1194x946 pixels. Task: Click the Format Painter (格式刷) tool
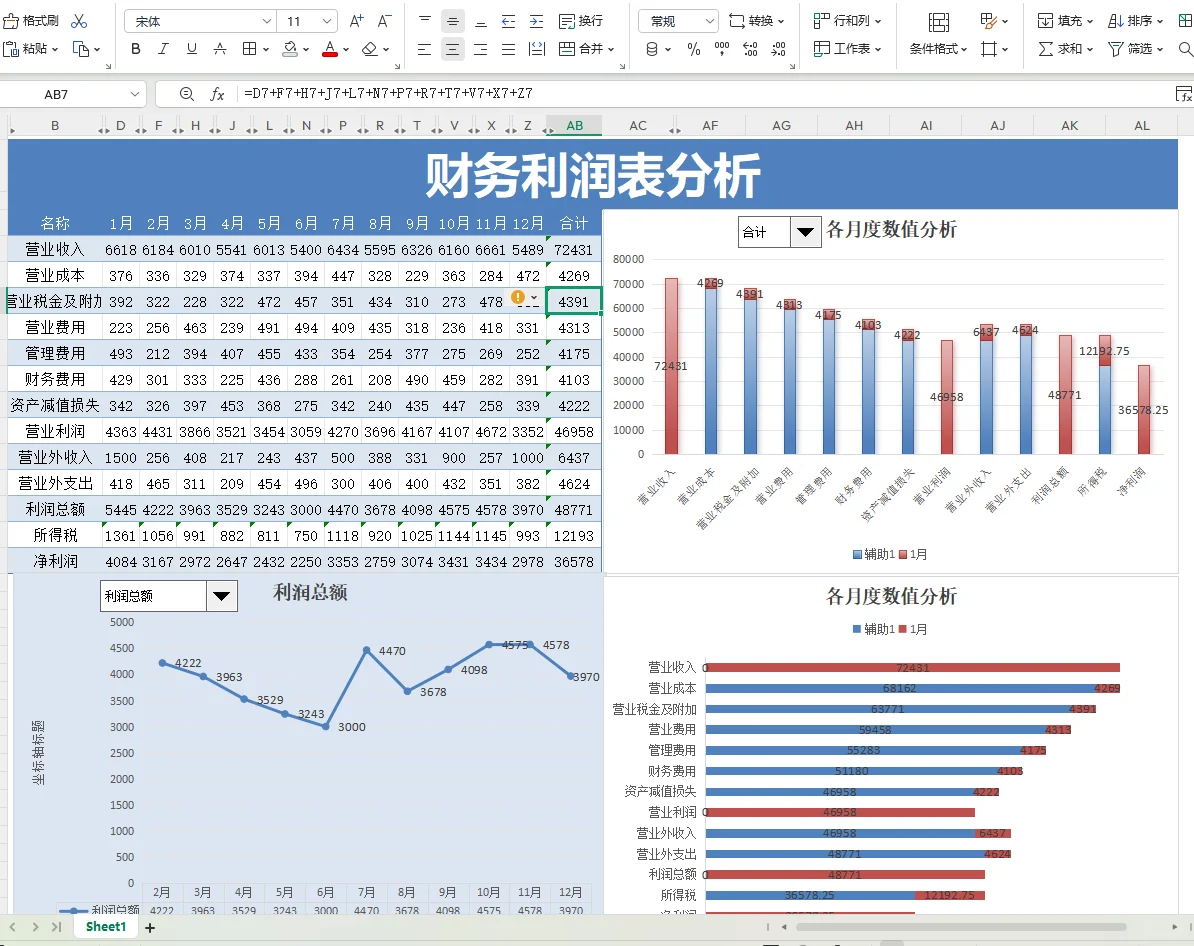(x=31, y=21)
